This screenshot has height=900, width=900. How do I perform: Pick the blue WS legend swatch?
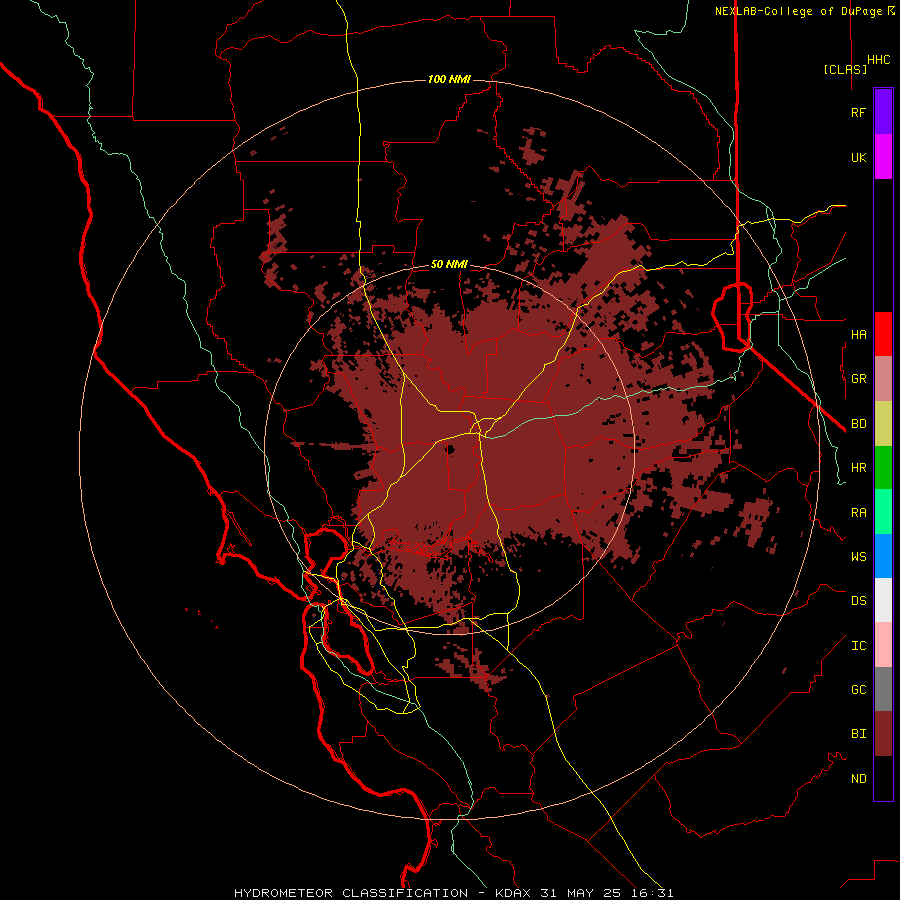click(x=883, y=556)
